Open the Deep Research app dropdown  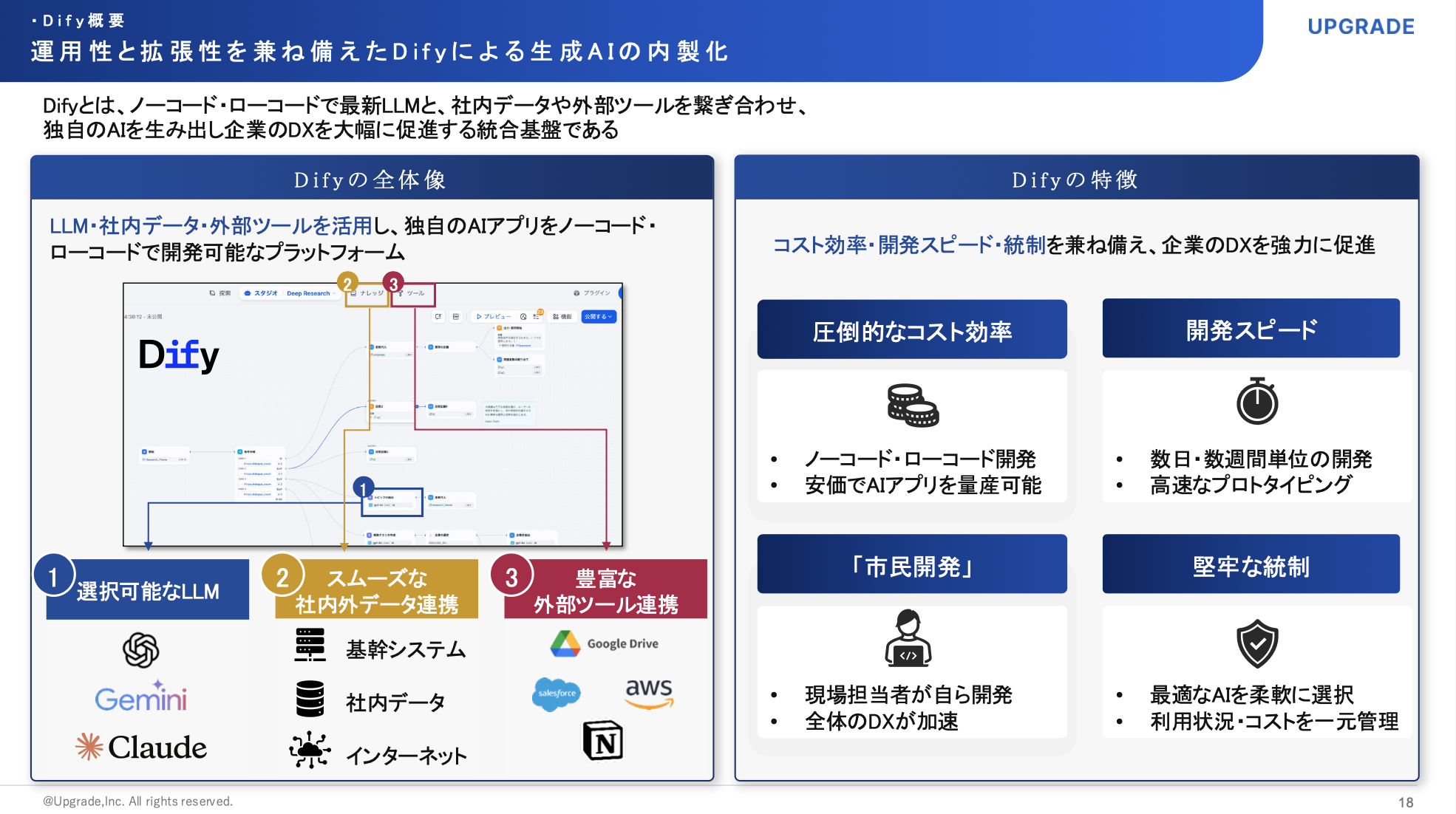tap(310, 293)
